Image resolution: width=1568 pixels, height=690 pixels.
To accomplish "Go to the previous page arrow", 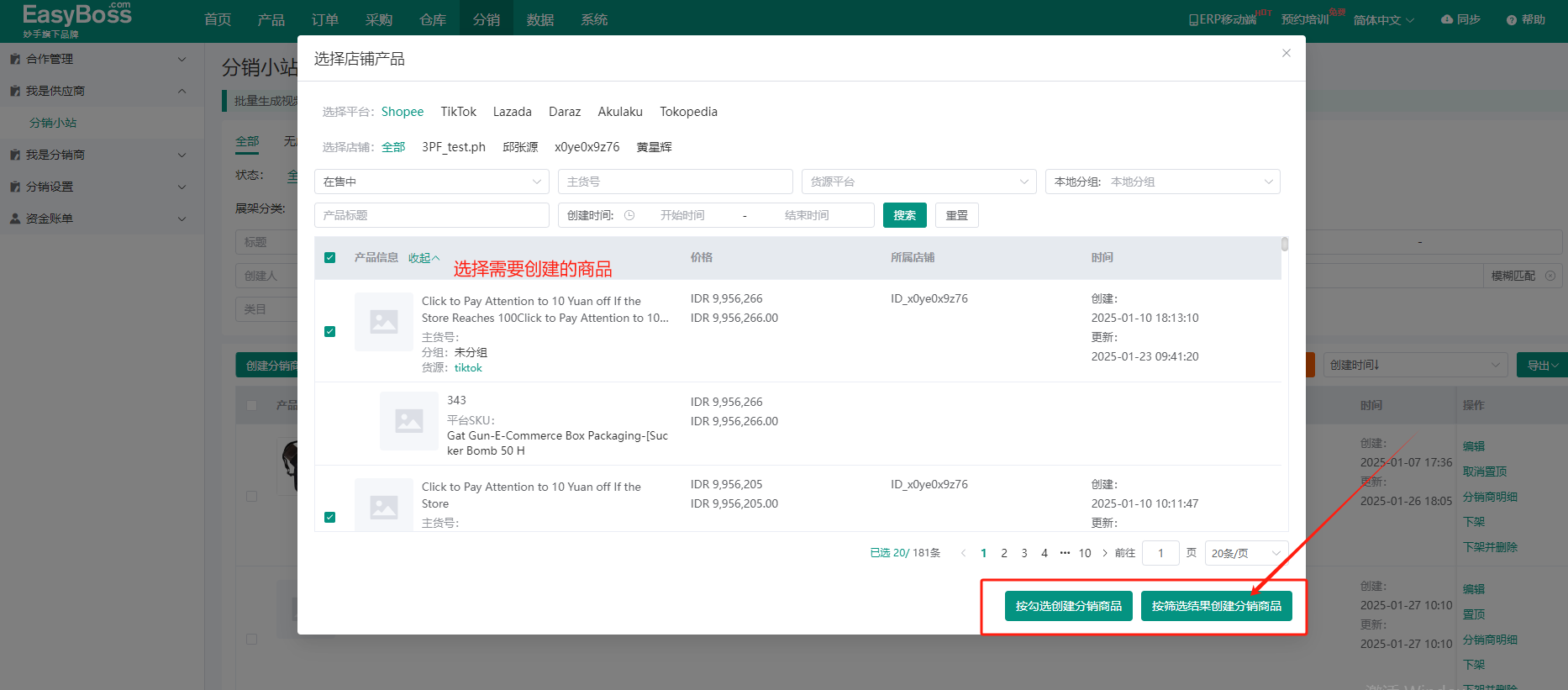I will [963, 553].
